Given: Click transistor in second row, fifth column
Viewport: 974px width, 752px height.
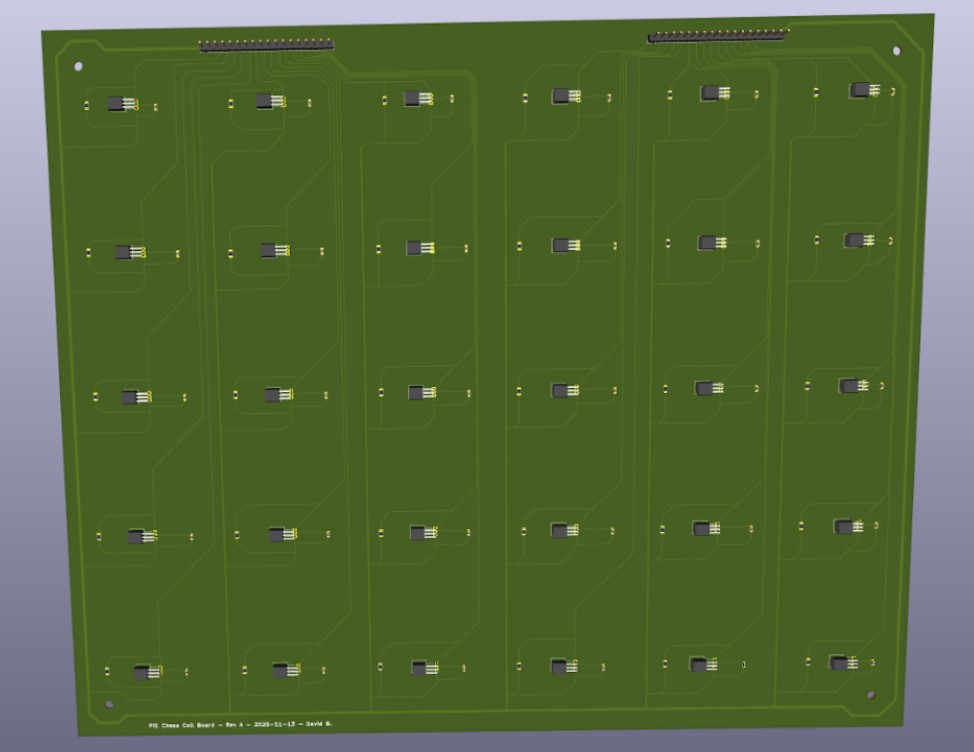Looking at the screenshot, I should click(x=711, y=242).
